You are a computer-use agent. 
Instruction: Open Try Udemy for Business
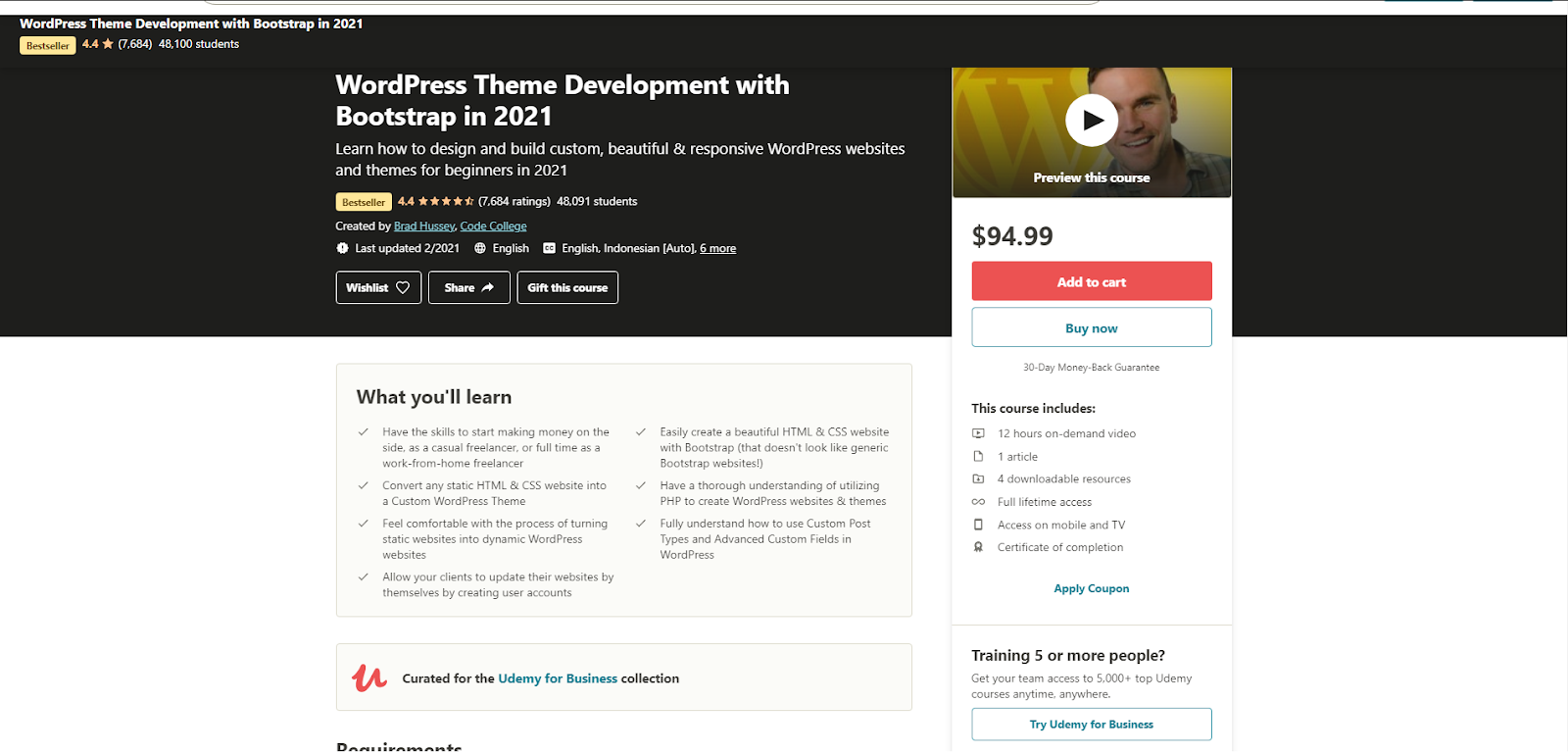[1091, 725]
